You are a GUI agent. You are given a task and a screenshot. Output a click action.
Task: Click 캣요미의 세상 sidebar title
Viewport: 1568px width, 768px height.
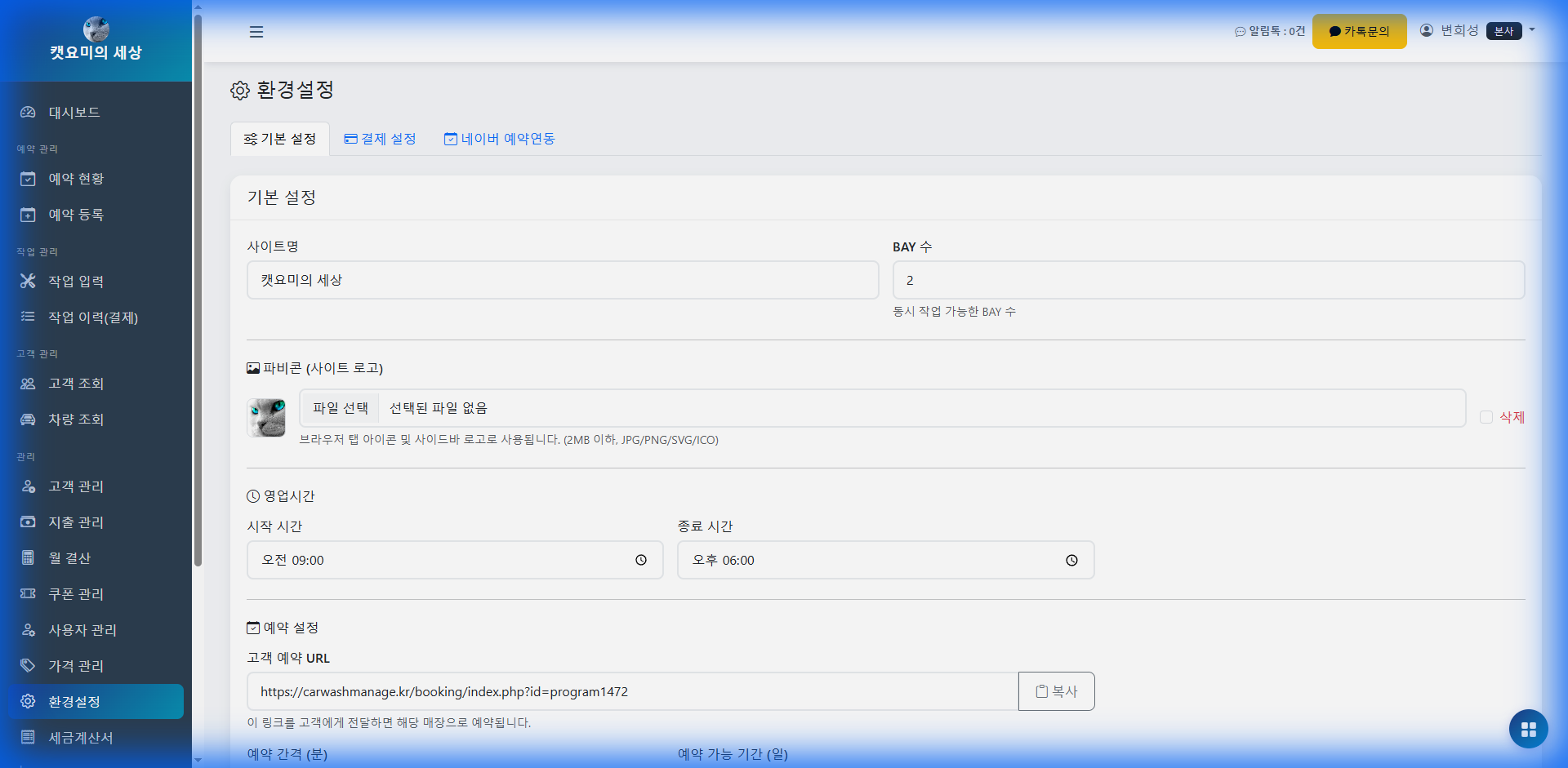(x=96, y=53)
